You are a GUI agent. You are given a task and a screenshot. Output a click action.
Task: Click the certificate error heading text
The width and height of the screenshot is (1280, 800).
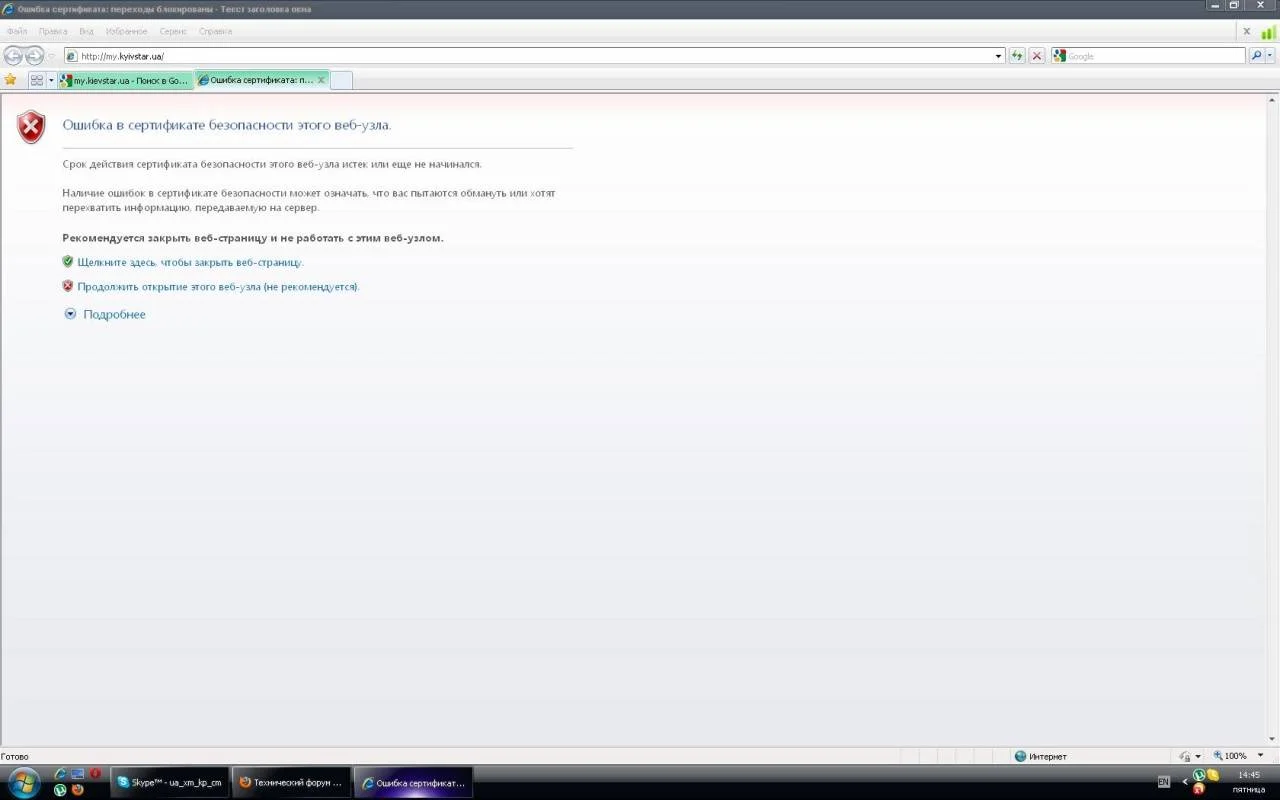pyautogui.click(x=227, y=125)
